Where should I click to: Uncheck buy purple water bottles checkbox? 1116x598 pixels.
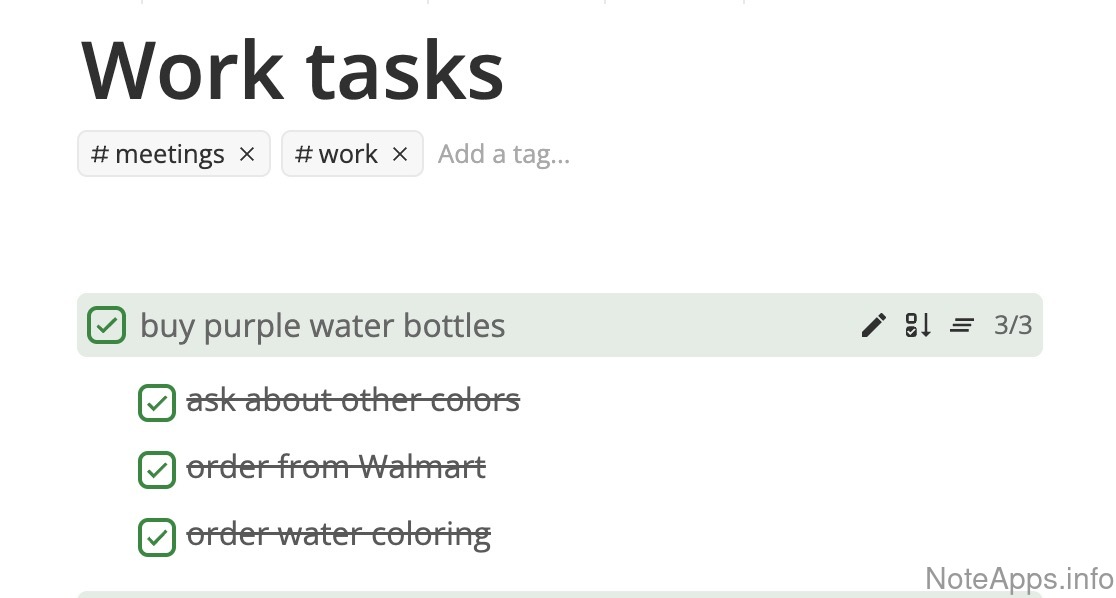[106, 325]
